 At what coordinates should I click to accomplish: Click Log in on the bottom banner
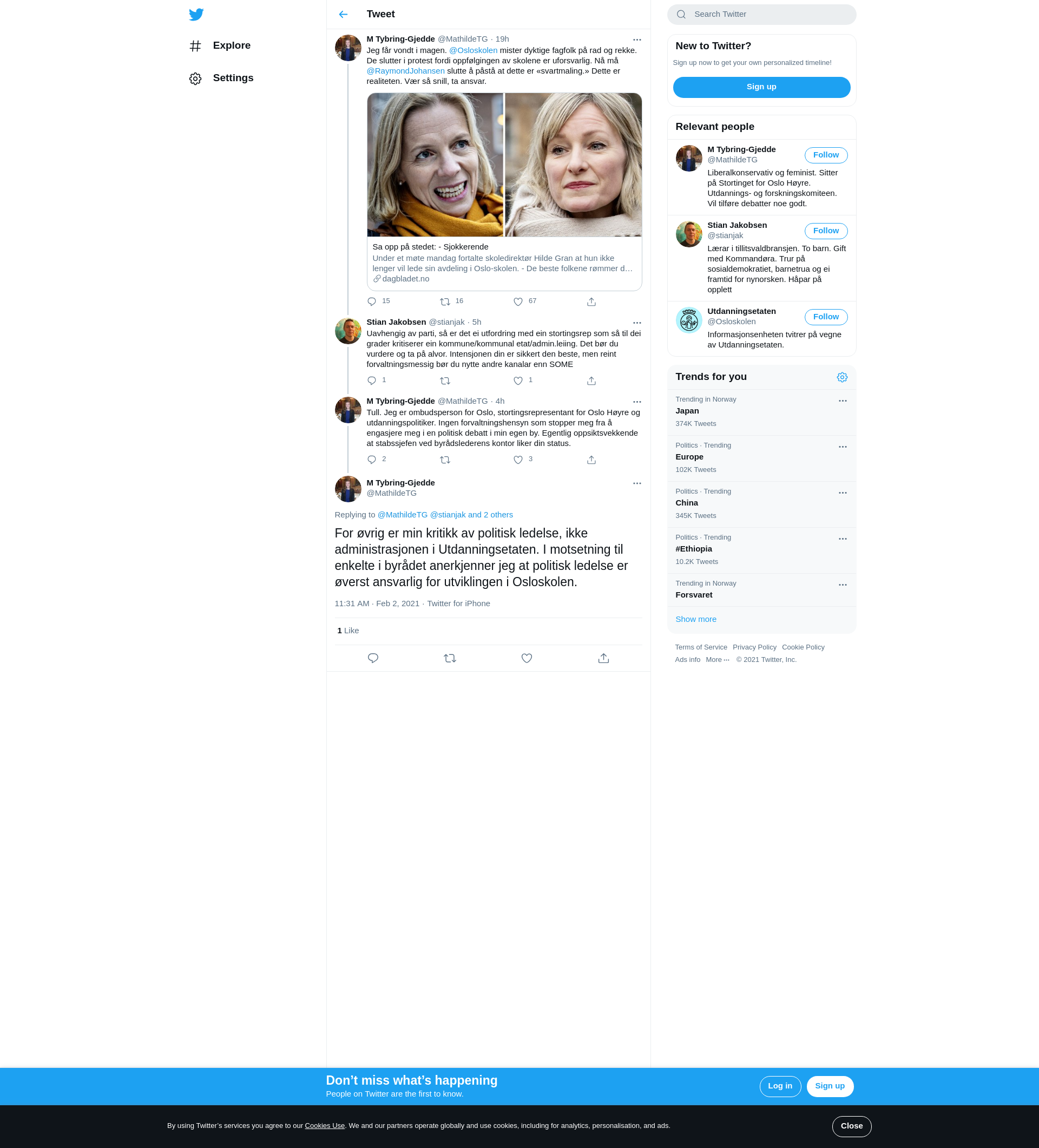(x=779, y=1086)
